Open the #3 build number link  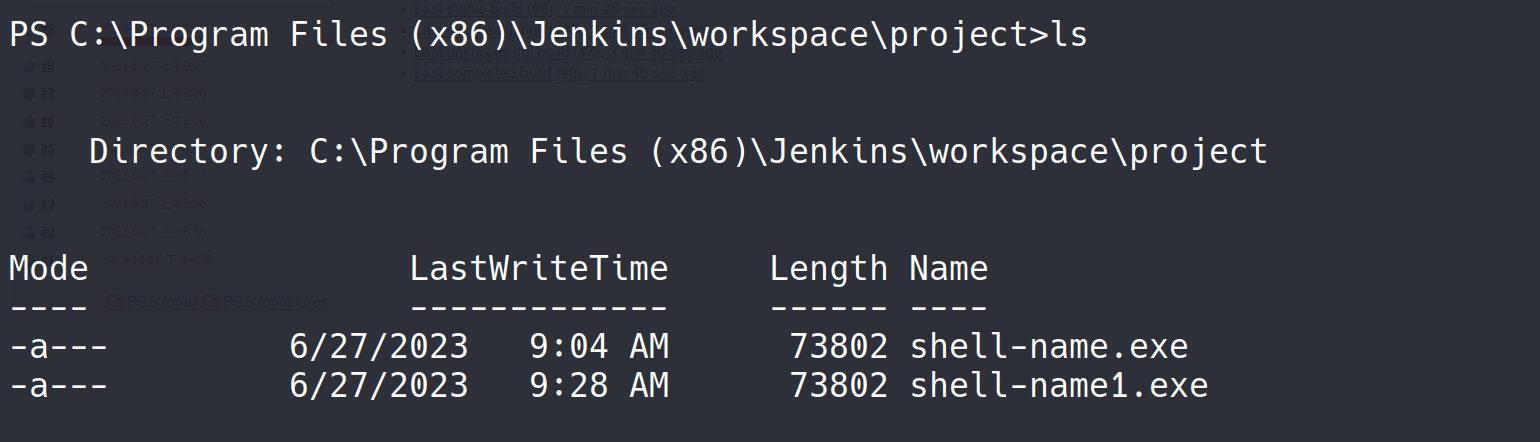point(47,205)
